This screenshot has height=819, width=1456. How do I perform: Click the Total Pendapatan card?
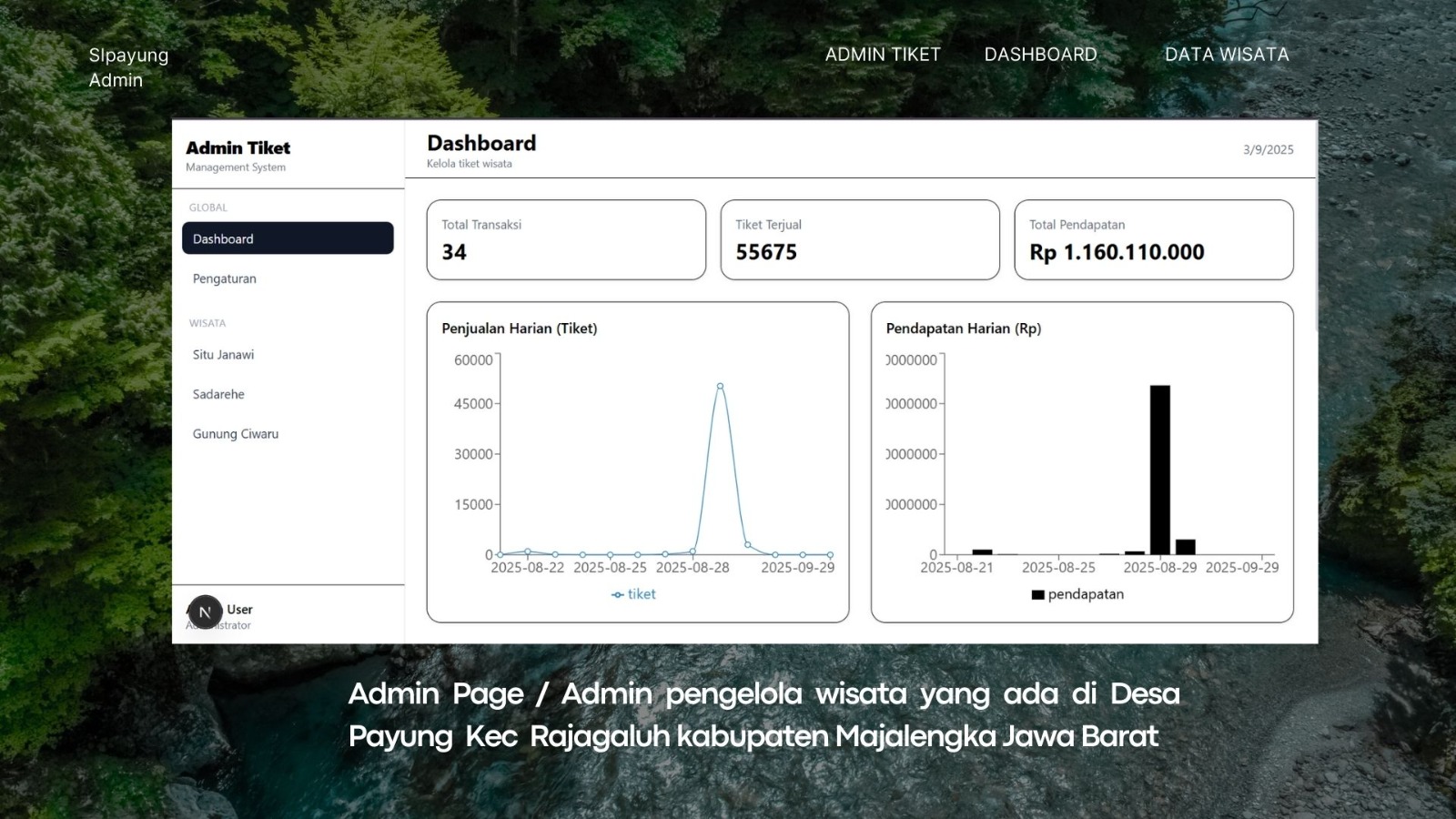pyautogui.click(x=1153, y=240)
